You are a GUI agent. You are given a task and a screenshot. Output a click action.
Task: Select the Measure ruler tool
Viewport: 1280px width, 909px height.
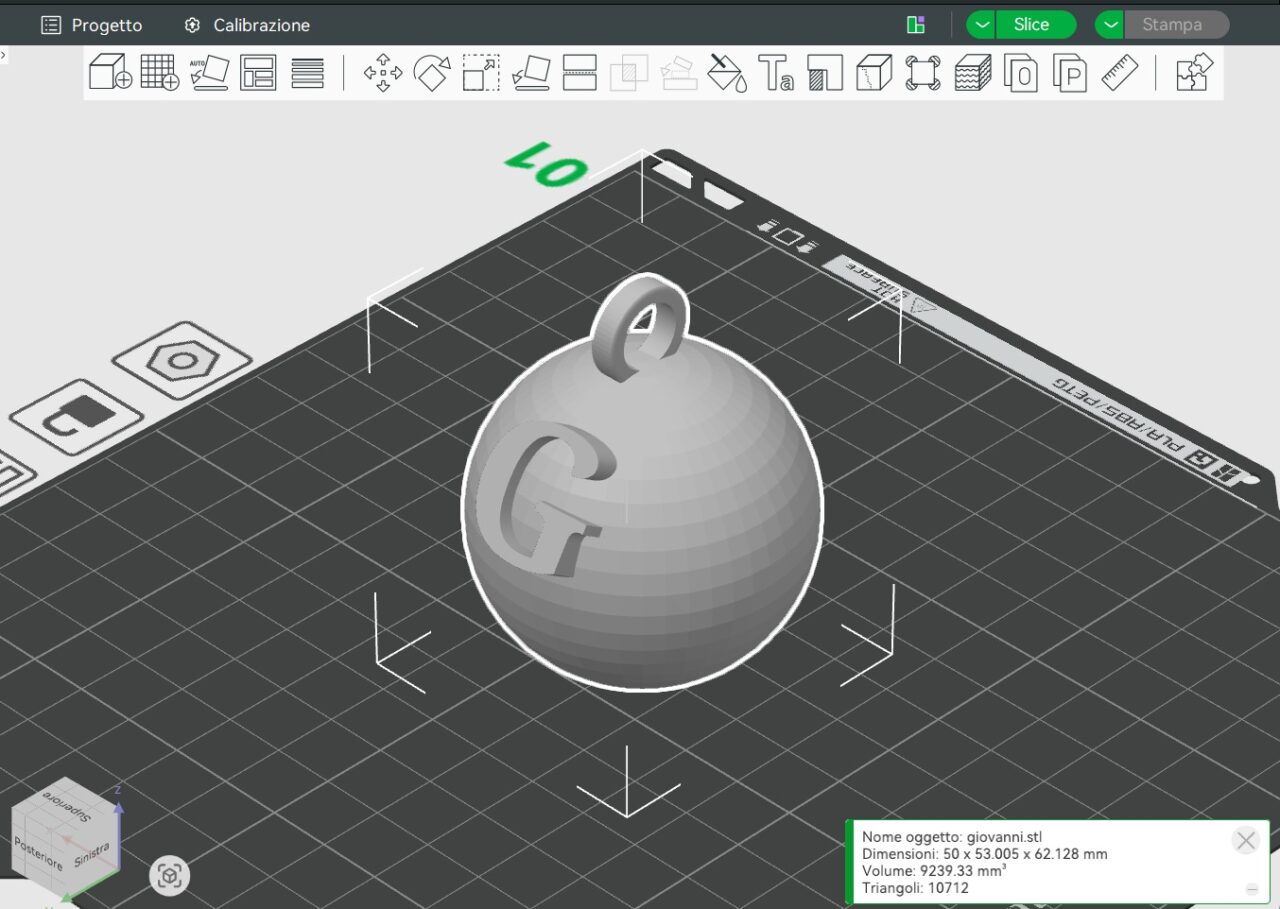(x=1120, y=73)
